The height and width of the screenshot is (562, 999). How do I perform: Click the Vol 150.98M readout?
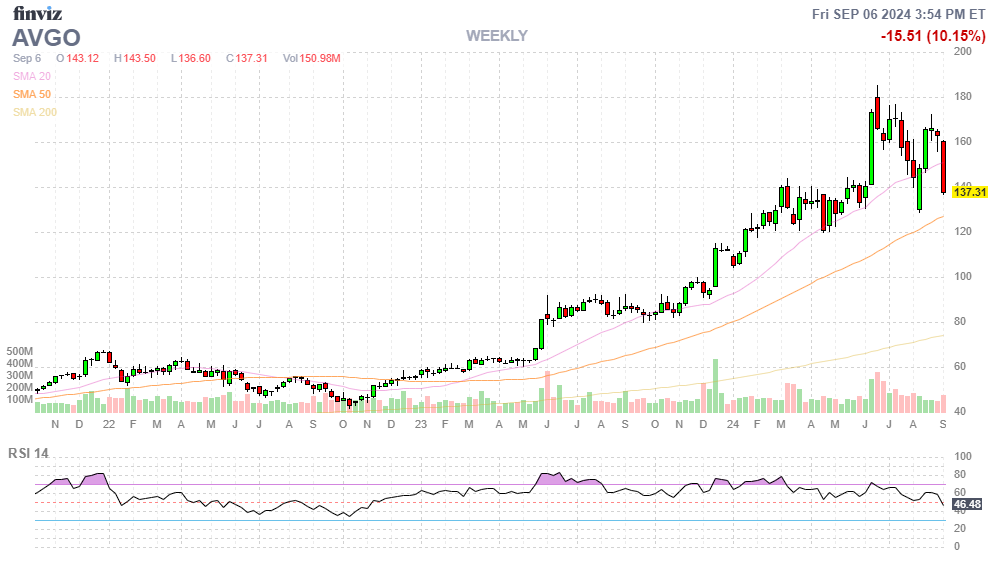311,58
